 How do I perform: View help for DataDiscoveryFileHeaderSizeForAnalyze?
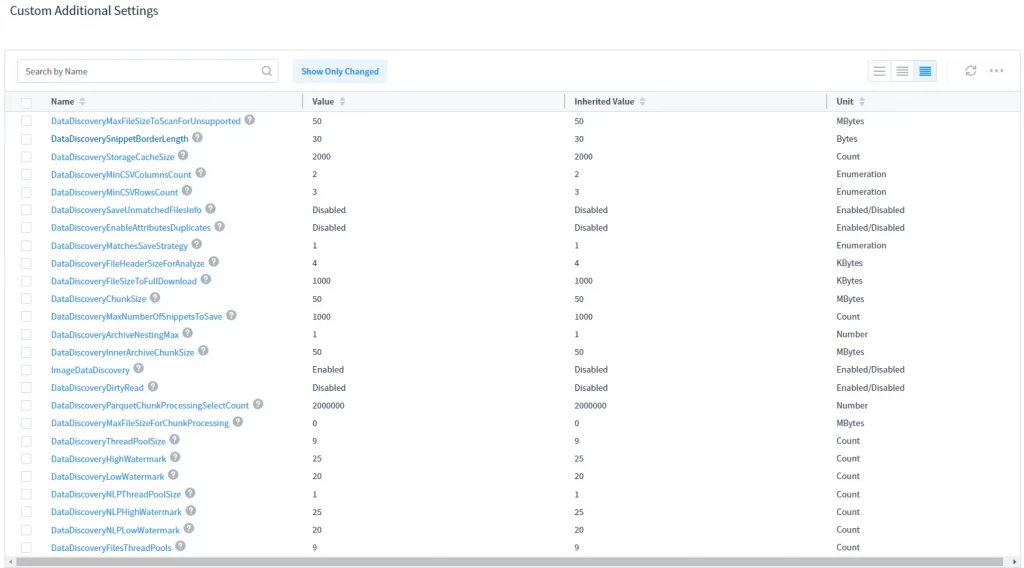click(214, 262)
